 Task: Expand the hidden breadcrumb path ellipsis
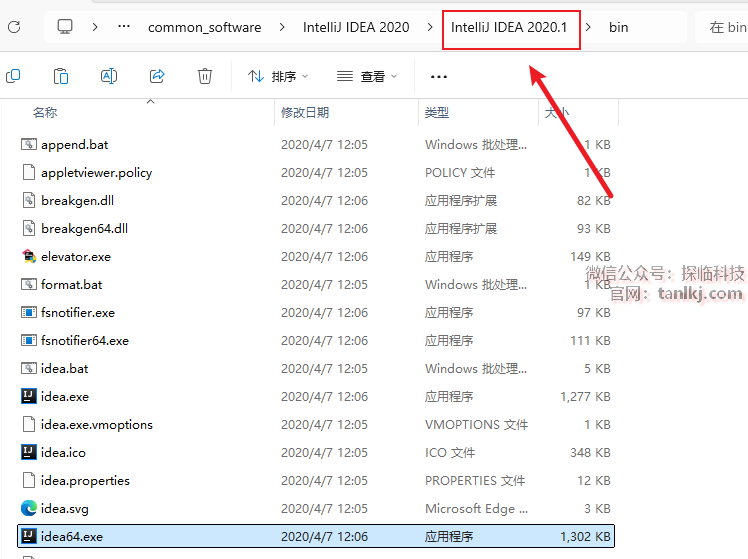click(x=124, y=27)
